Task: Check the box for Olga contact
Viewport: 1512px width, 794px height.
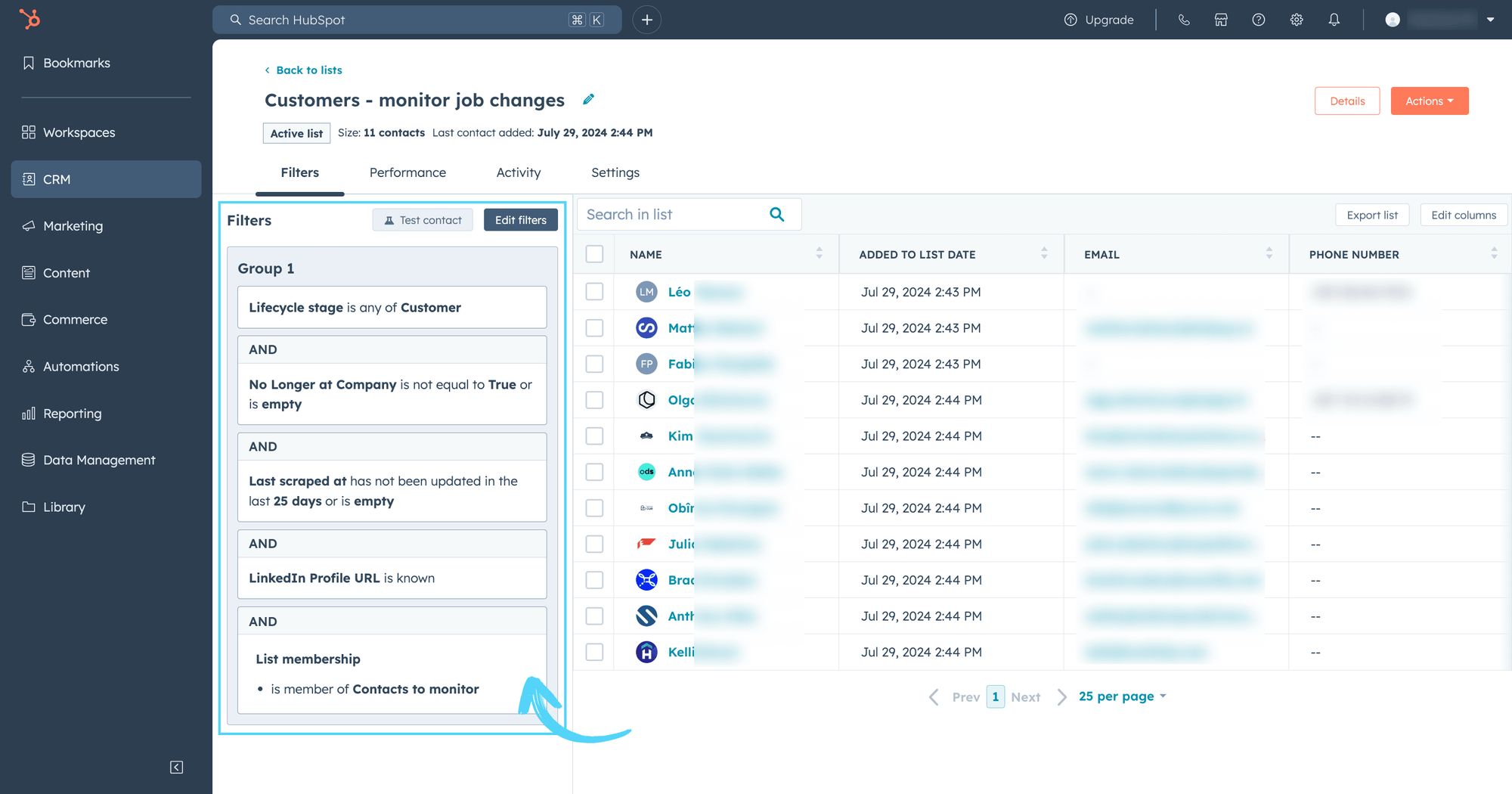Action: click(594, 400)
